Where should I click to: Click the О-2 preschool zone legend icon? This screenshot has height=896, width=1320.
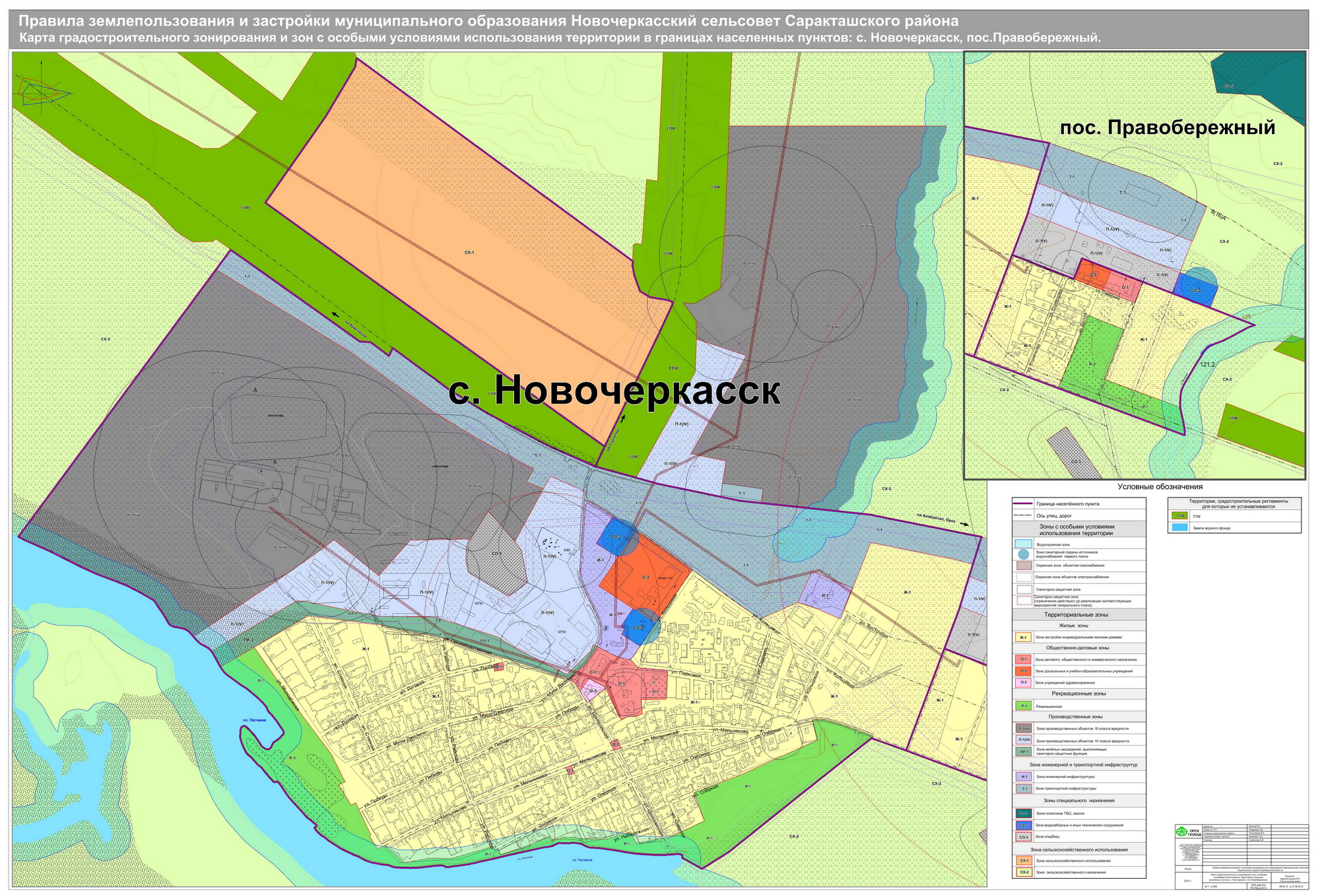click(1024, 671)
